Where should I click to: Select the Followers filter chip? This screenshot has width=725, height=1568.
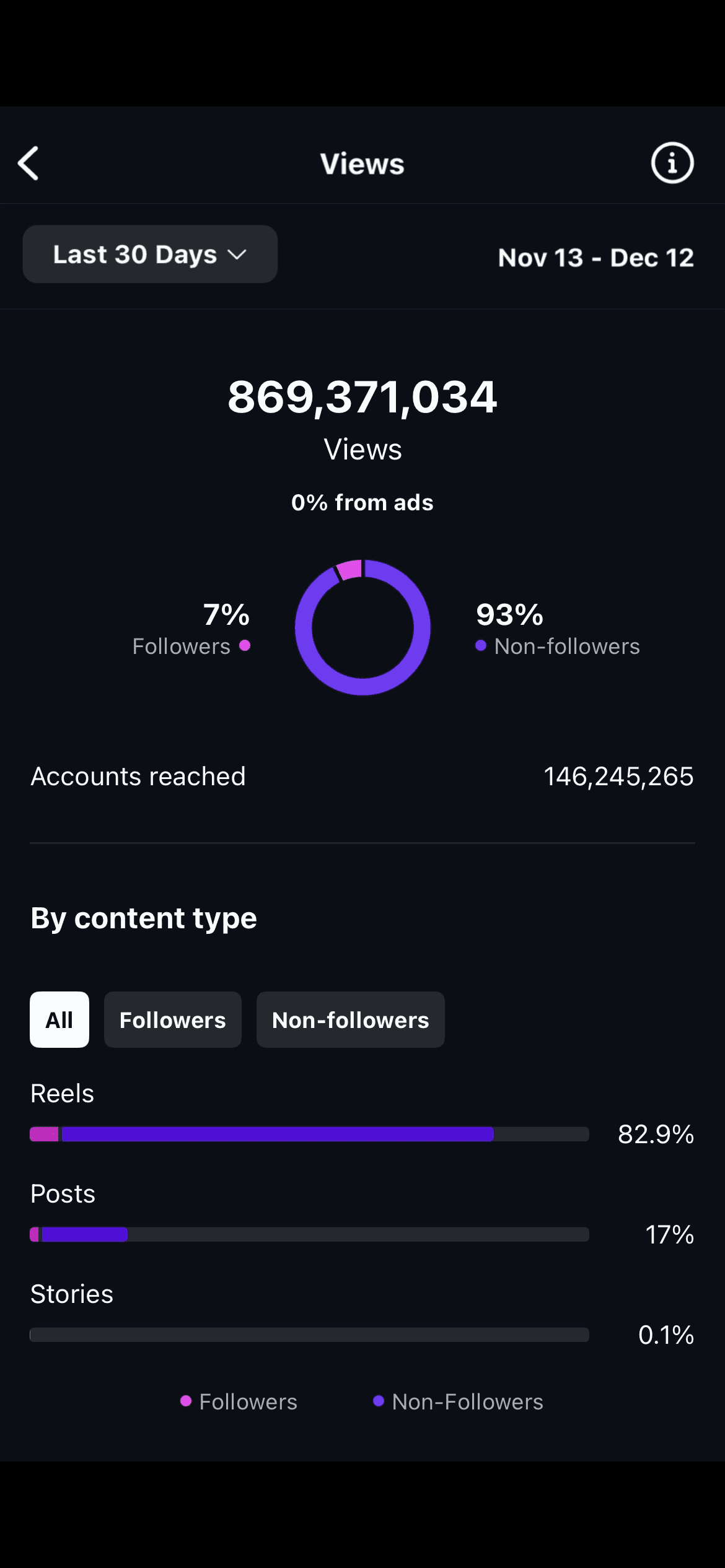(173, 1020)
